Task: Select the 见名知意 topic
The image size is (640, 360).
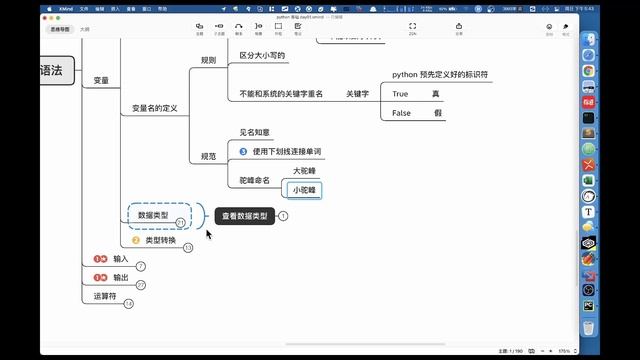Action: click(x=255, y=132)
